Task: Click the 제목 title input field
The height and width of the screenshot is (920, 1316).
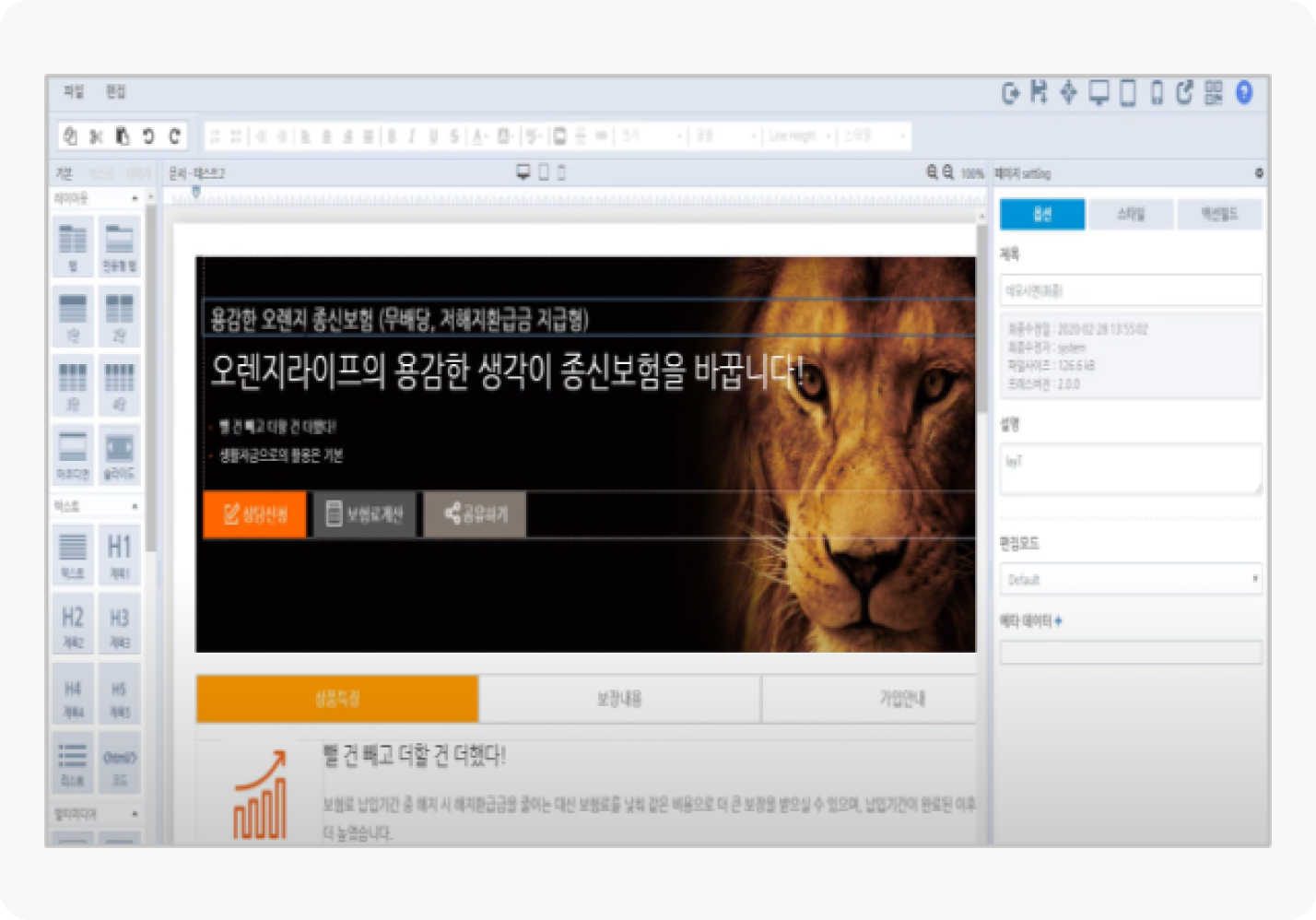Action: (x=1131, y=290)
